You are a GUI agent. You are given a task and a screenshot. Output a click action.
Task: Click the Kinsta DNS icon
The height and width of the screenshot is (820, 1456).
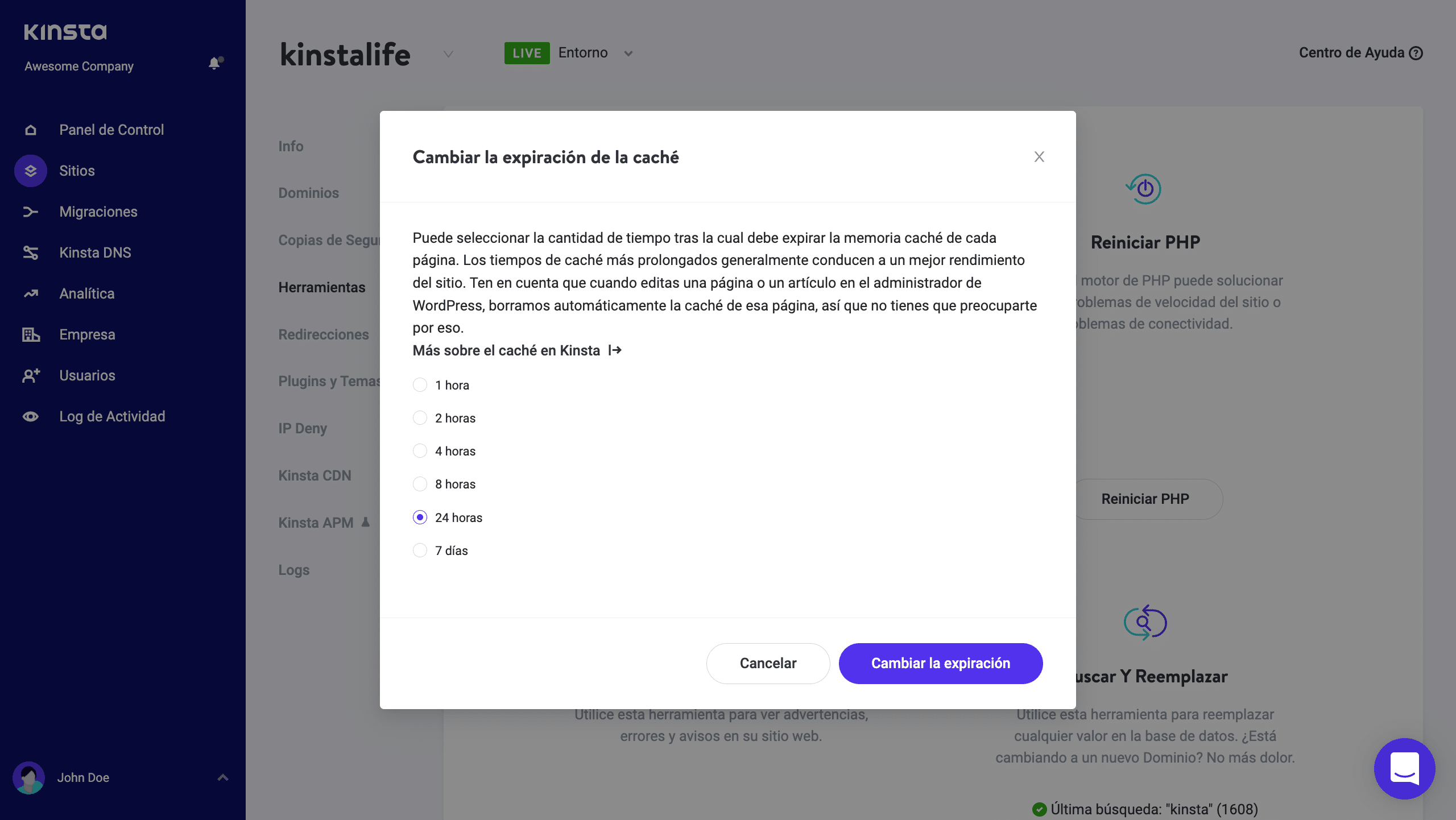pyautogui.click(x=31, y=253)
